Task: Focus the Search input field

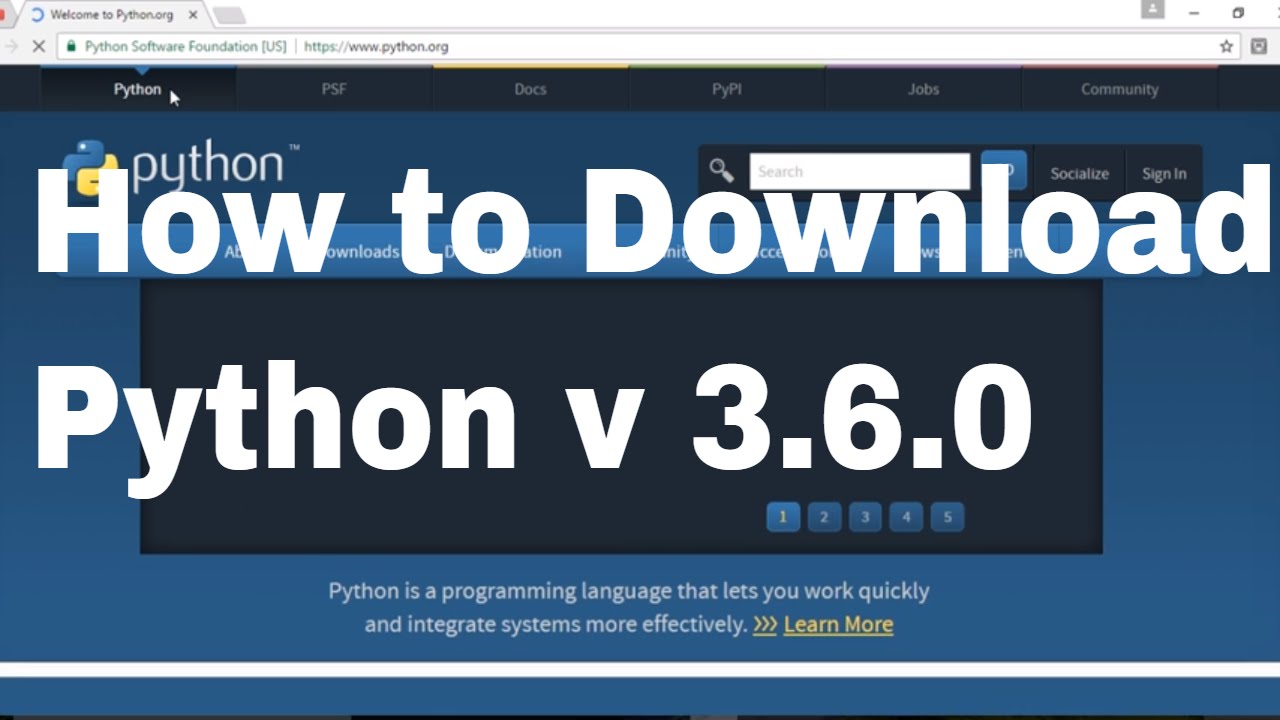Action: click(x=859, y=171)
